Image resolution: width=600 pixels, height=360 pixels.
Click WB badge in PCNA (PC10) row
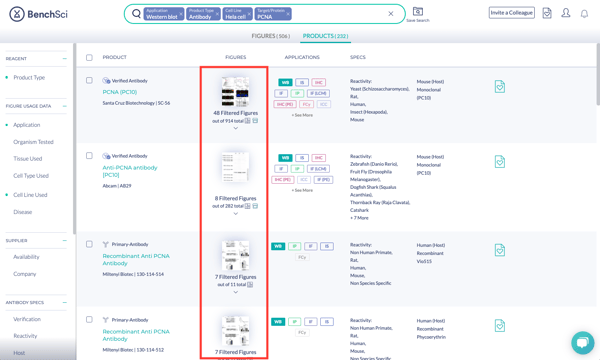[x=285, y=82]
